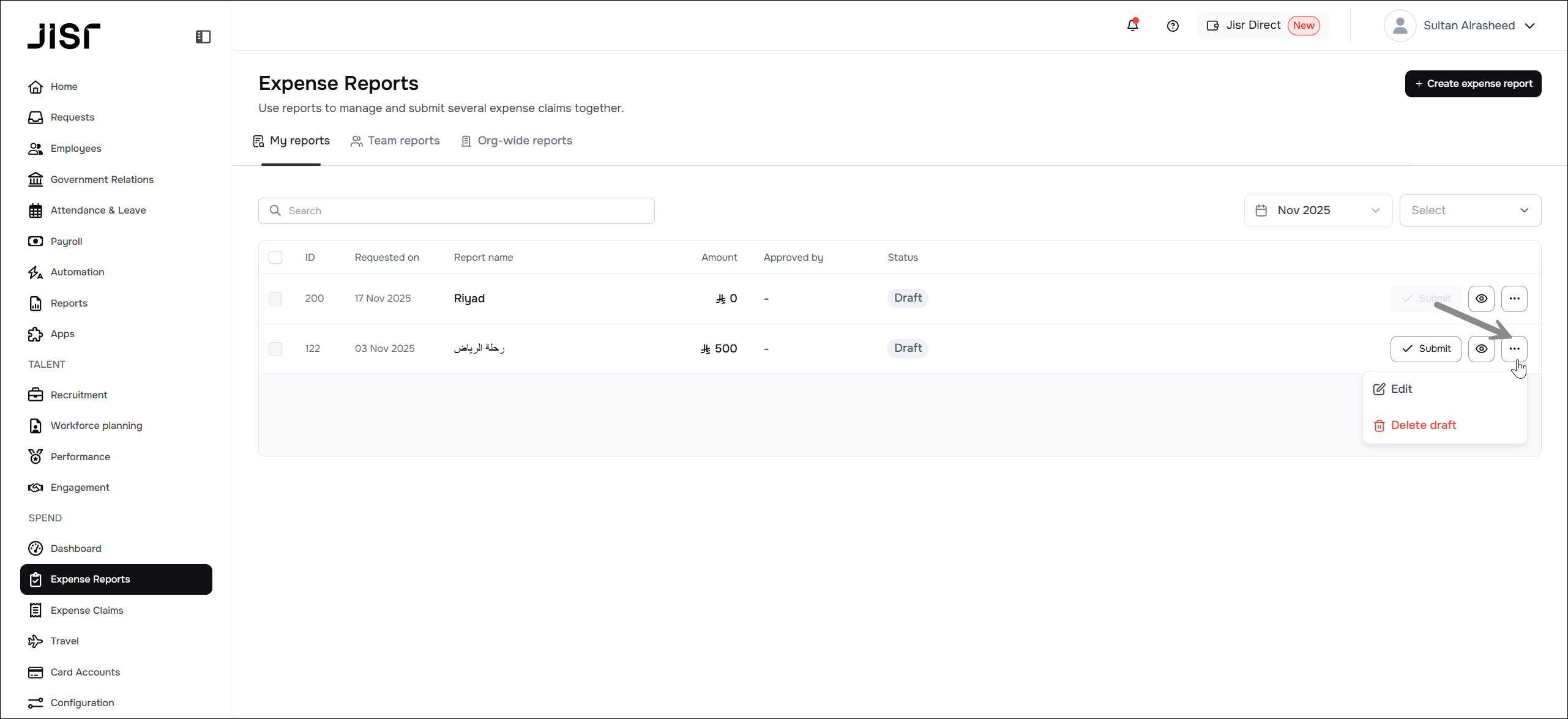Open Travel from the sidebar
This screenshot has width=1568, height=719.
[x=65, y=641]
